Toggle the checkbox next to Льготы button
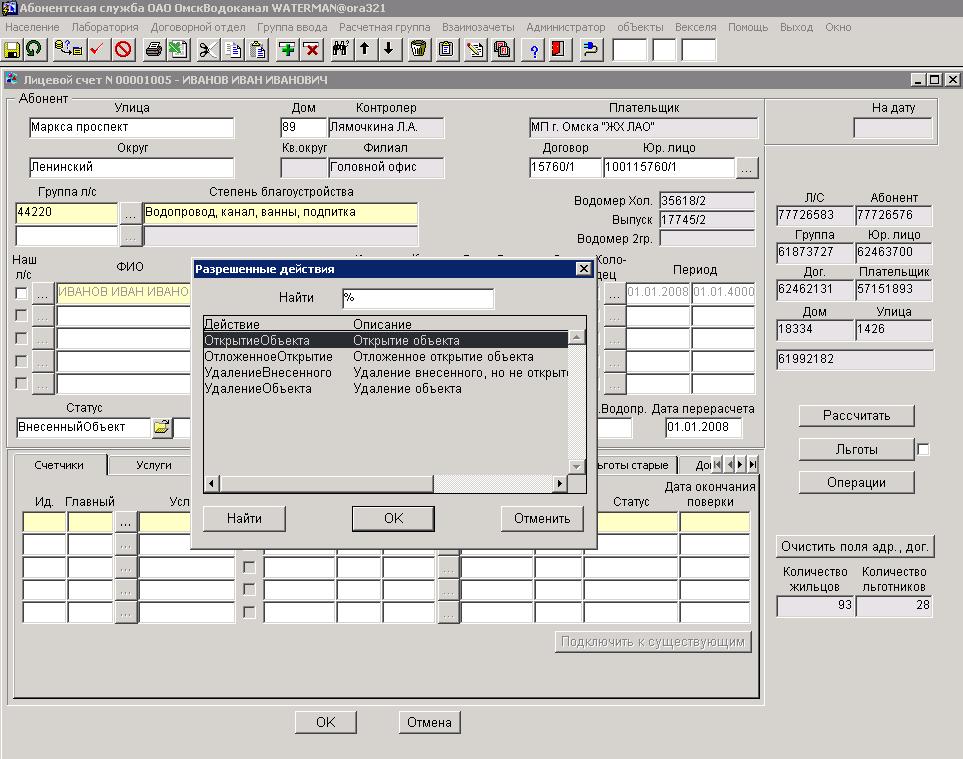Image resolution: width=963 pixels, height=759 pixels. 923,450
